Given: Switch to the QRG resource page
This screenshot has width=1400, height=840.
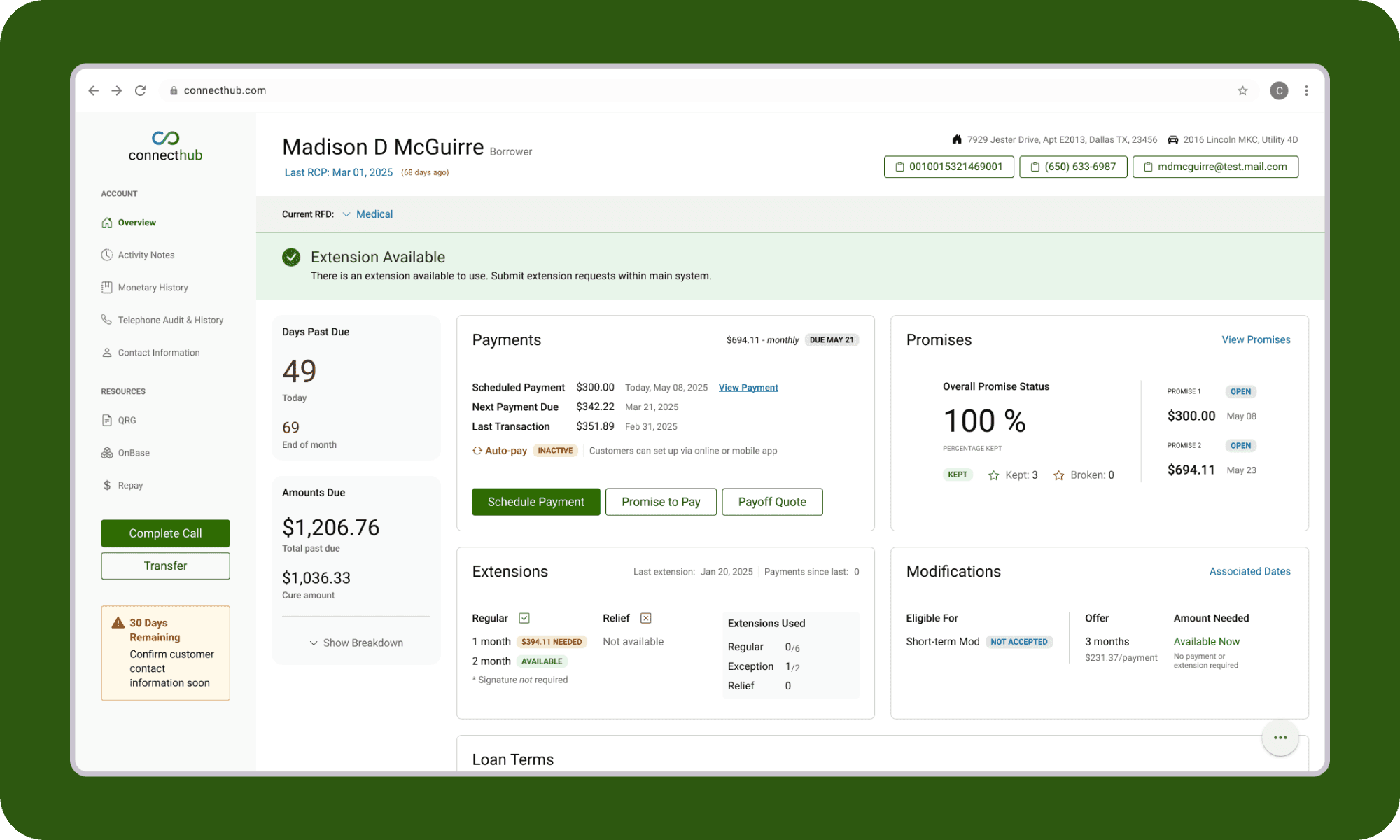Looking at the screenshot, I should point(106,420).
